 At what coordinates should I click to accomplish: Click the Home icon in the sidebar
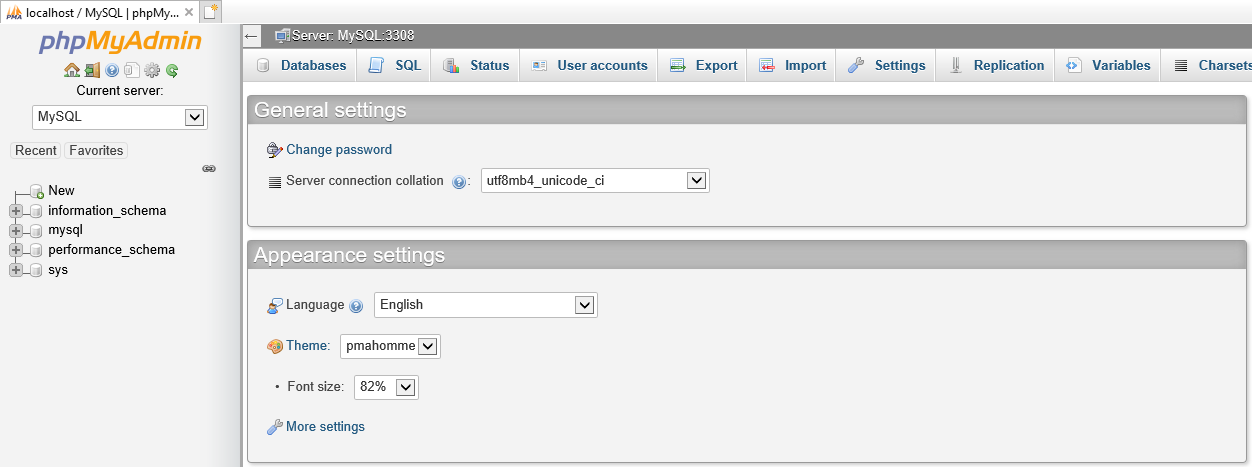pyautogui.click(x=71, y=71)
